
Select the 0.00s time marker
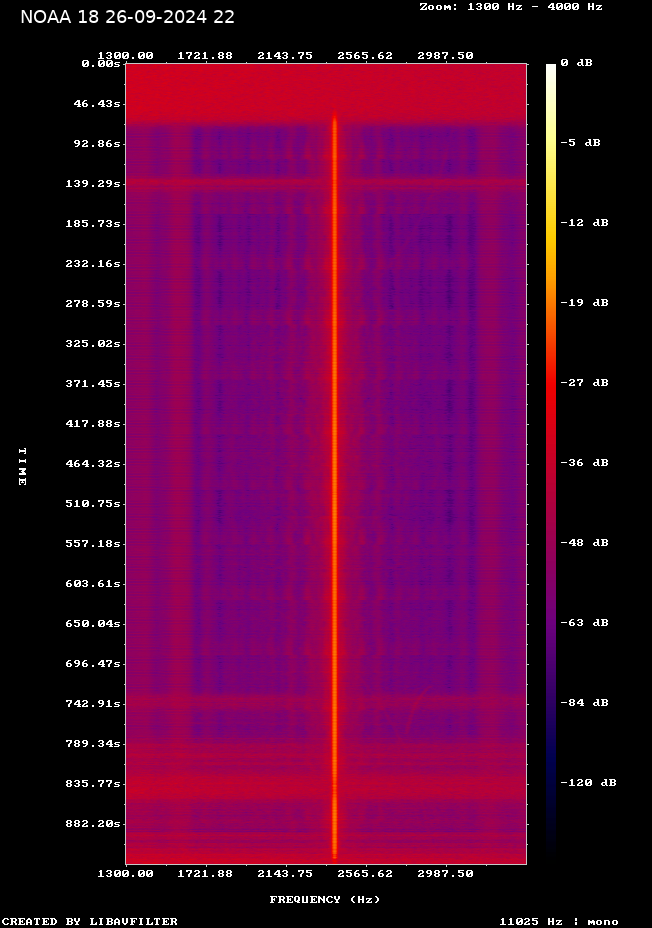(x=101, y=63)
